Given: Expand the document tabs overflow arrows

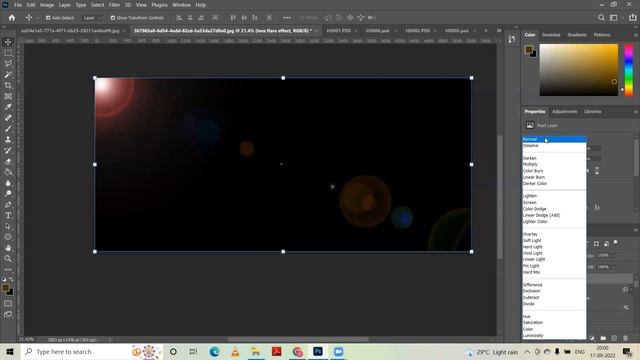Looking at the screenshot, I should pyautogui.click(x=499, y=31).
